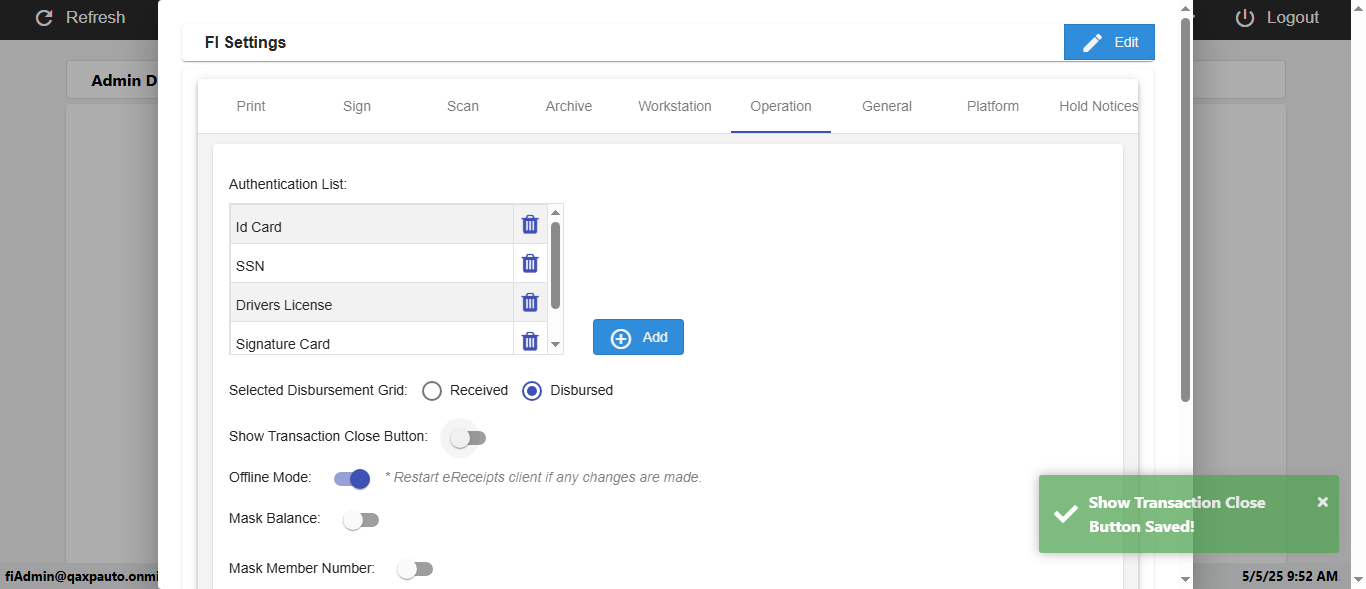
Task: Enable the Mask Balance toggle
Action: click(361, 520)
